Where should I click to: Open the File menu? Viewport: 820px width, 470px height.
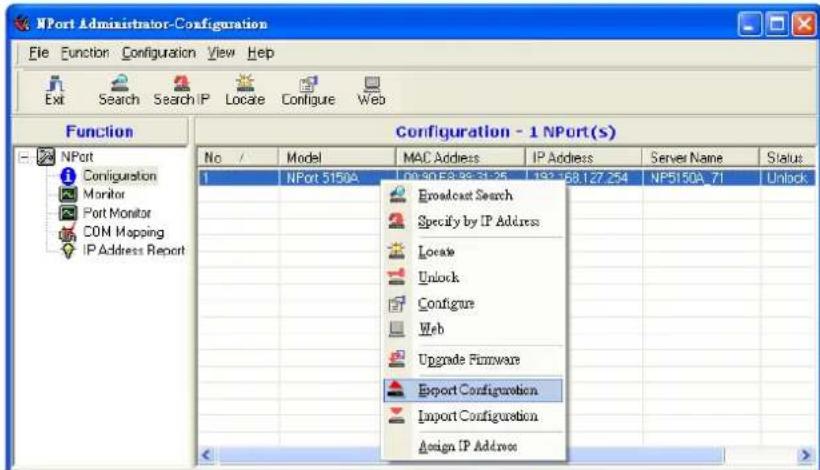[39, 53]
